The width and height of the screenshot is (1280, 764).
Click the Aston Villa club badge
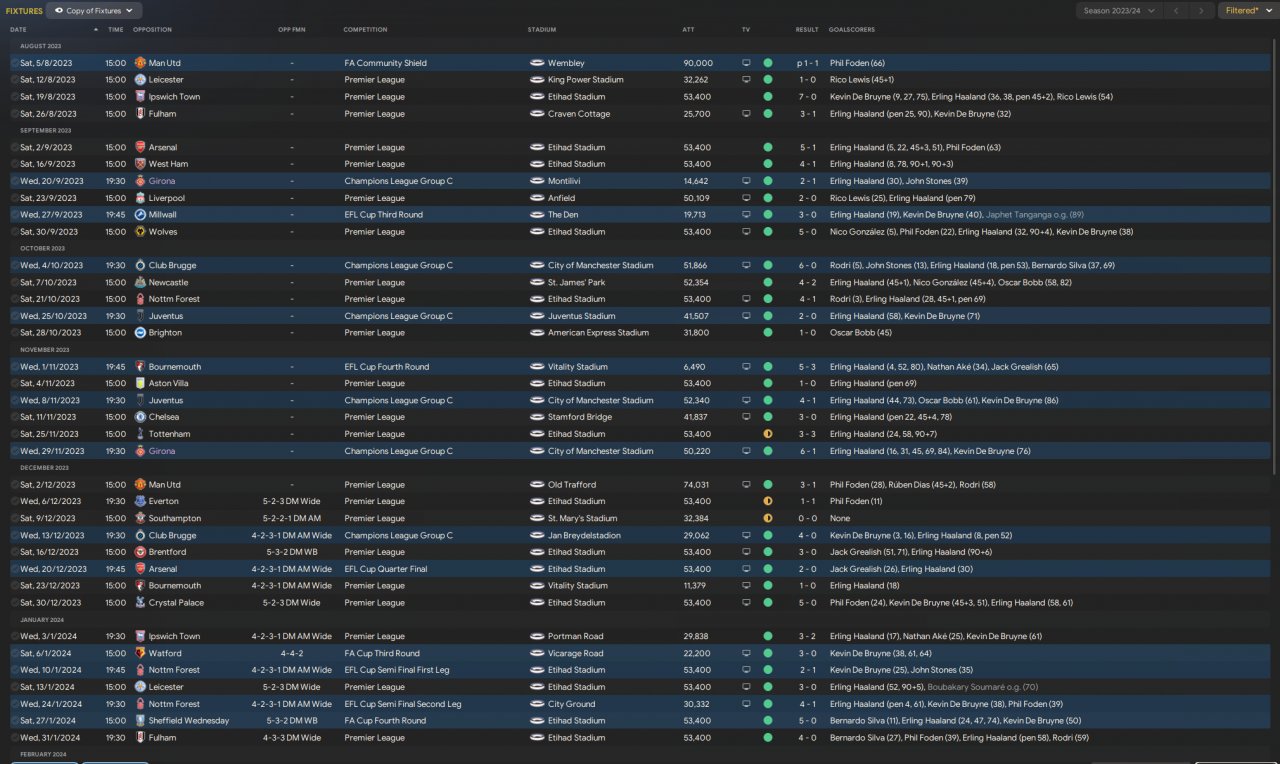[x=140, y=384]
